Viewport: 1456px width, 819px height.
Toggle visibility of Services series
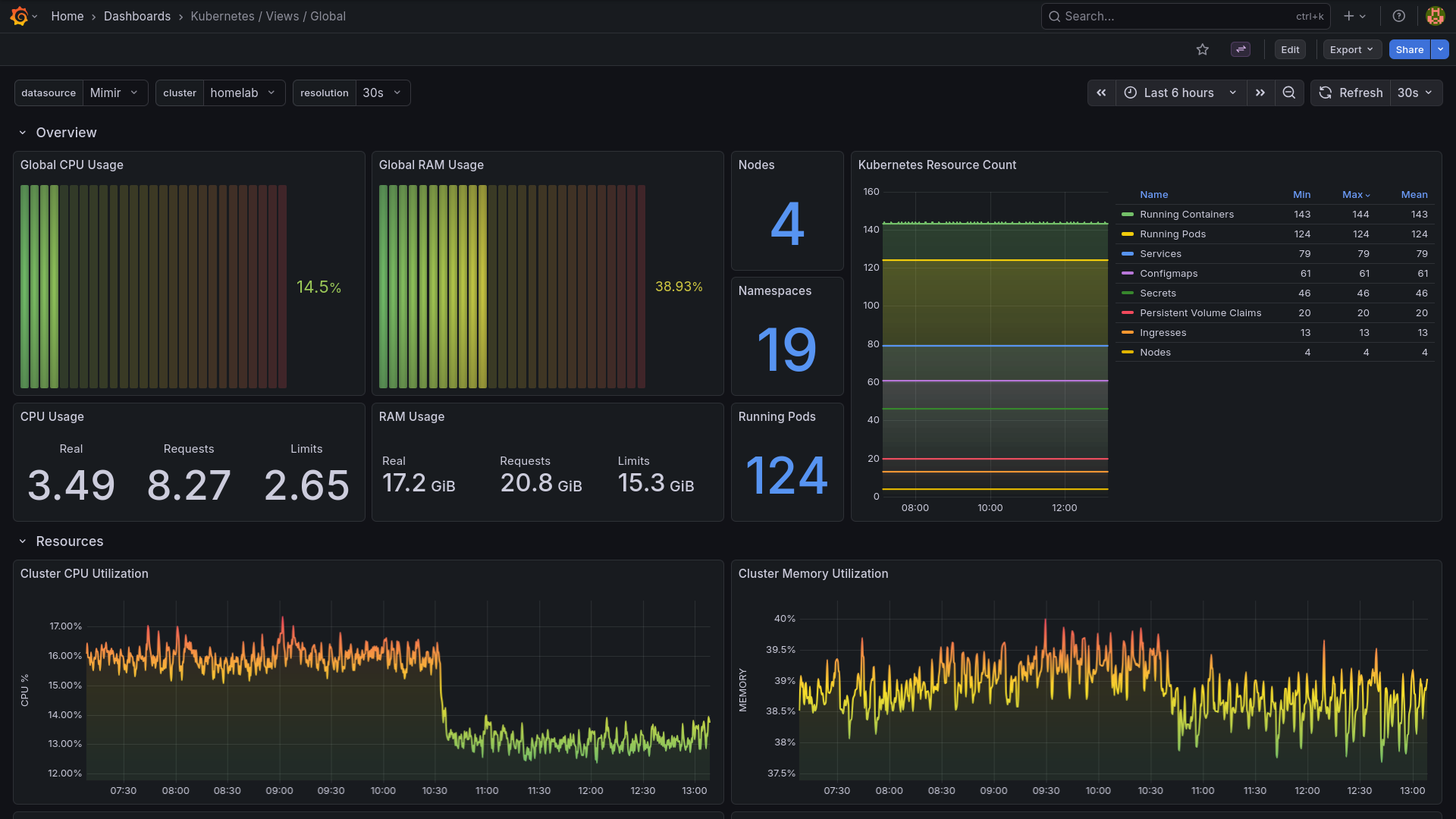tap(1160, 253)
